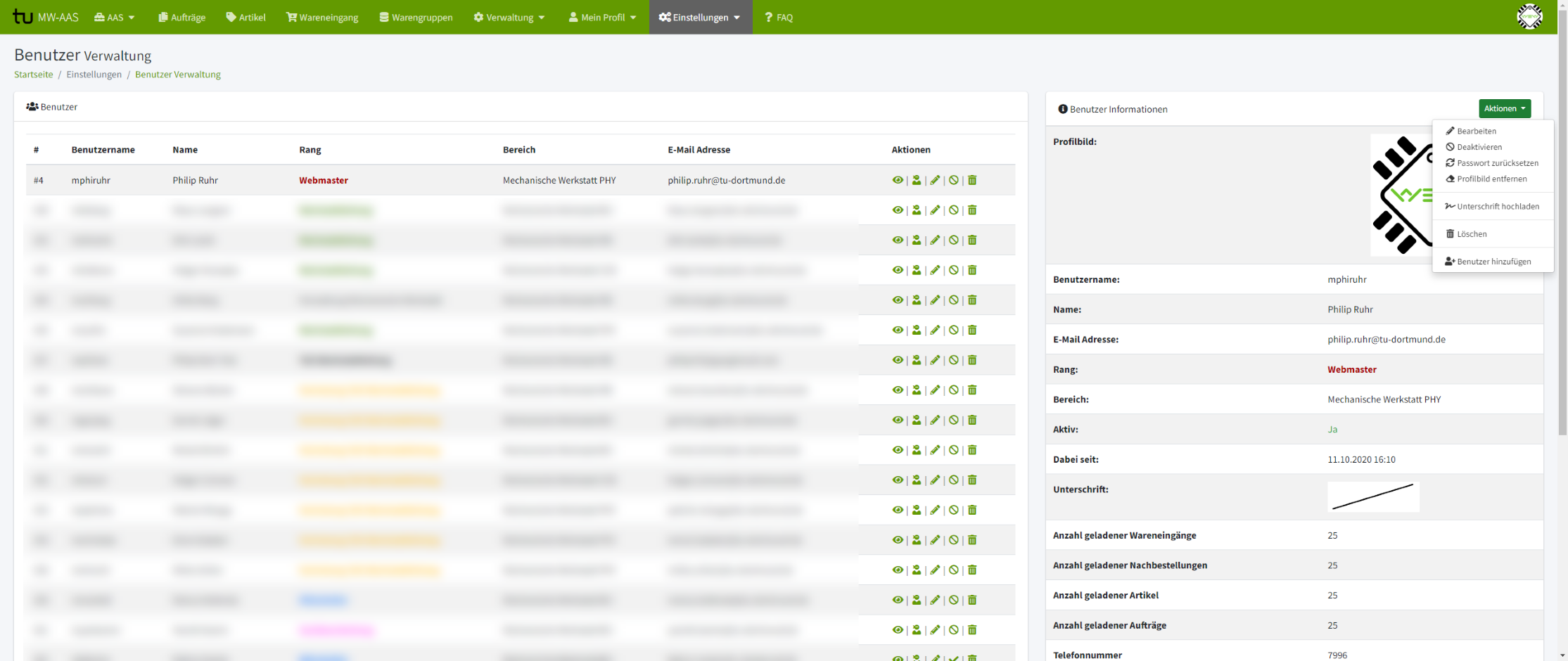Select Passwort zurücksetzen from the menu
Screen dimensions: 1568x661
click(x=1497, y=163)
